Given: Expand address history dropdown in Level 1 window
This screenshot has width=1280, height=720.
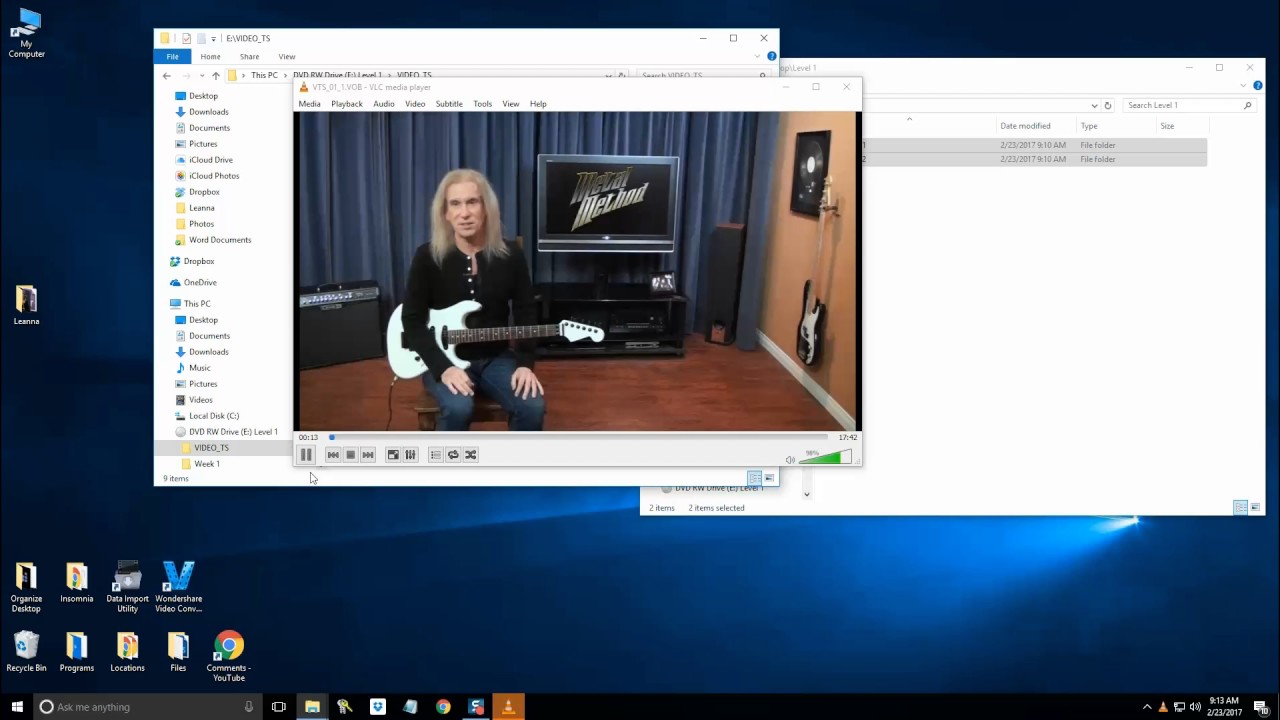Looking at the screenshot, I should pyautogui.click(x=1094, y=105).
